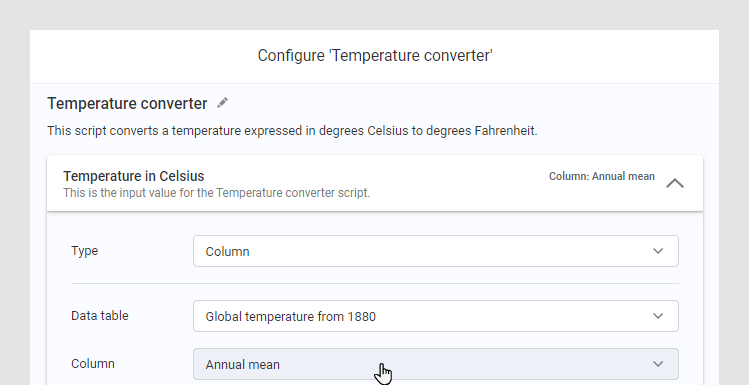Open the Data table dropdown

pos(436,316)
